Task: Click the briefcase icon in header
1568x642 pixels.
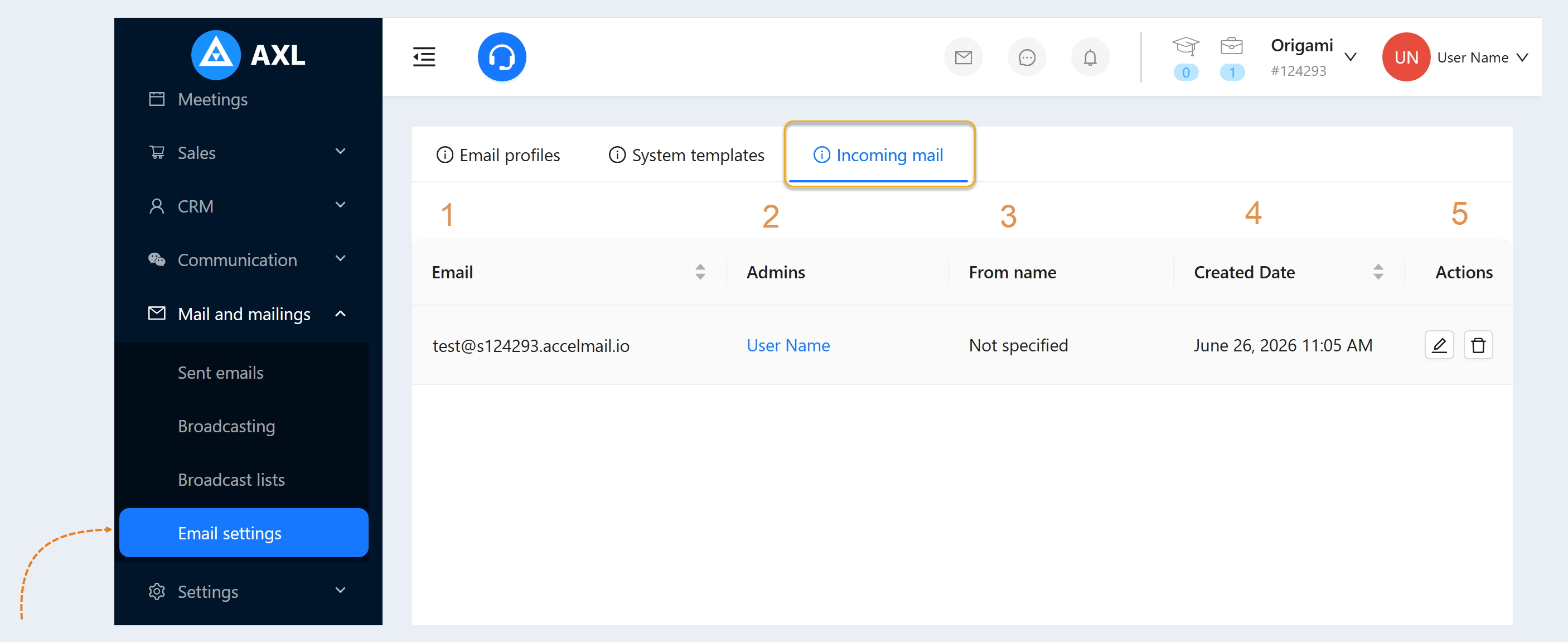Action: [x=1231, y=45]
